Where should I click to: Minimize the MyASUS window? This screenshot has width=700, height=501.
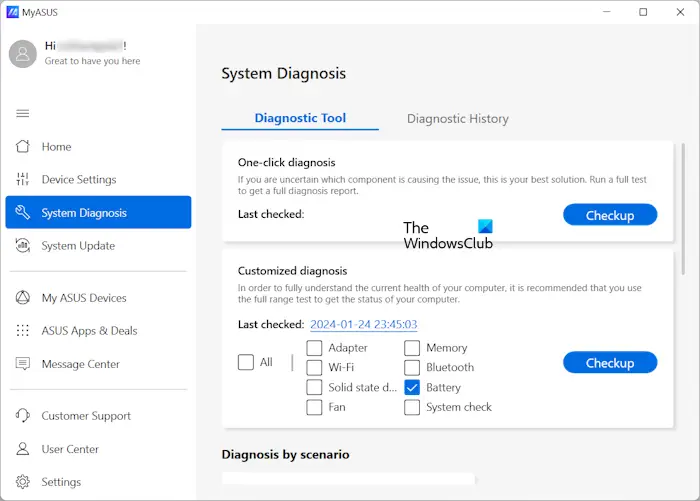click(606, 12)
